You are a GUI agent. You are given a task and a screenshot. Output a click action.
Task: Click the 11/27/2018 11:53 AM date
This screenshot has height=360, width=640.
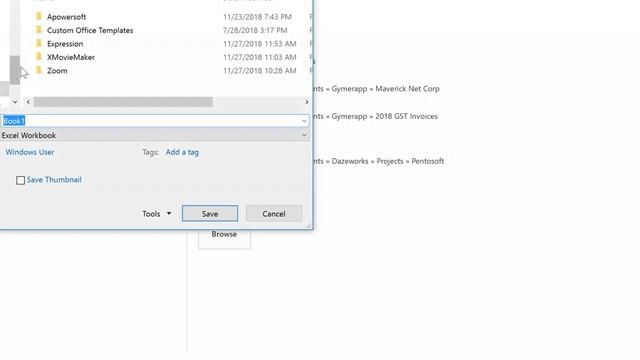(x=260, y=44)
